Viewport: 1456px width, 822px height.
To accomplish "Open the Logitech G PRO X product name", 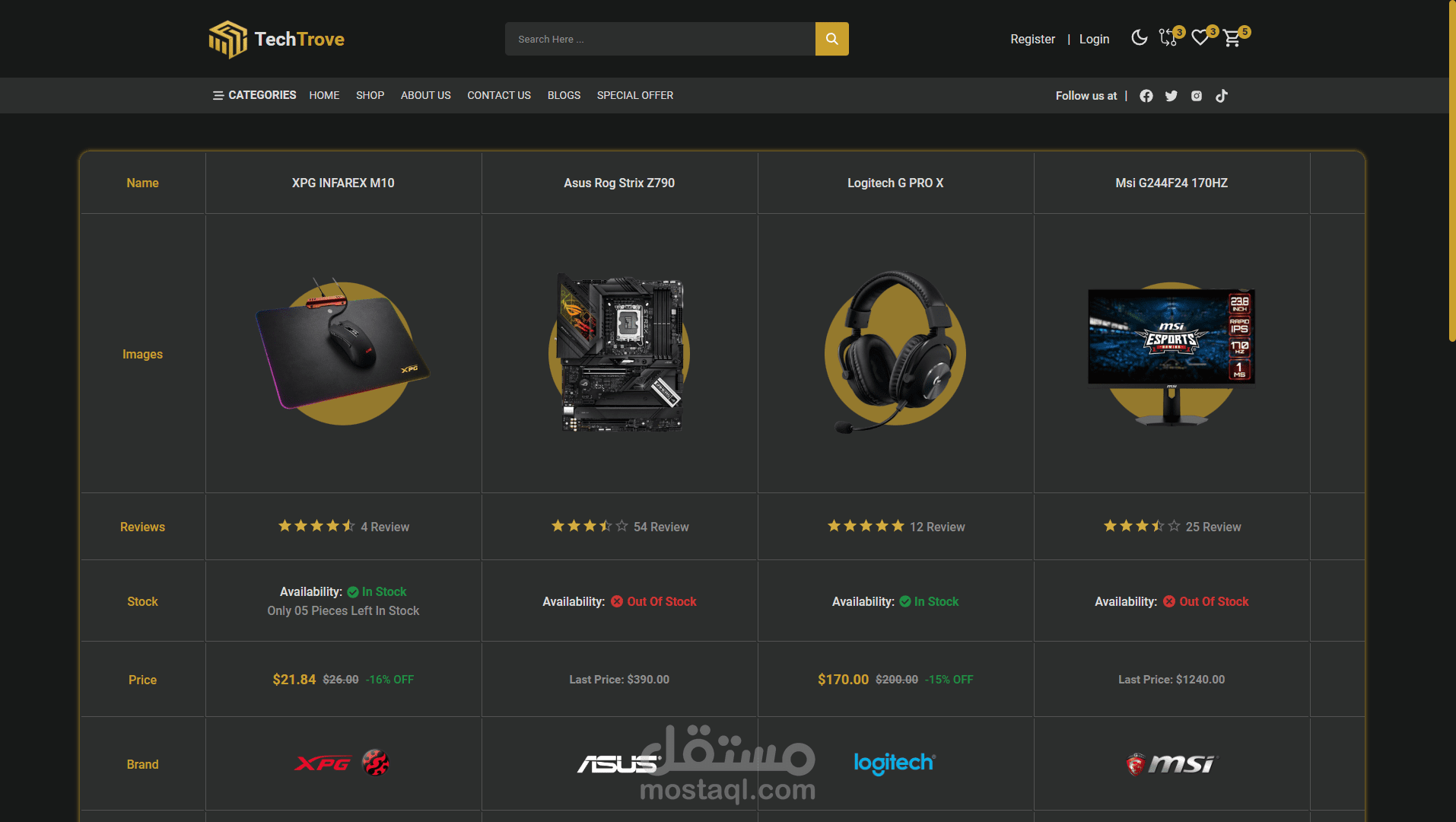I will coord(895,183).
